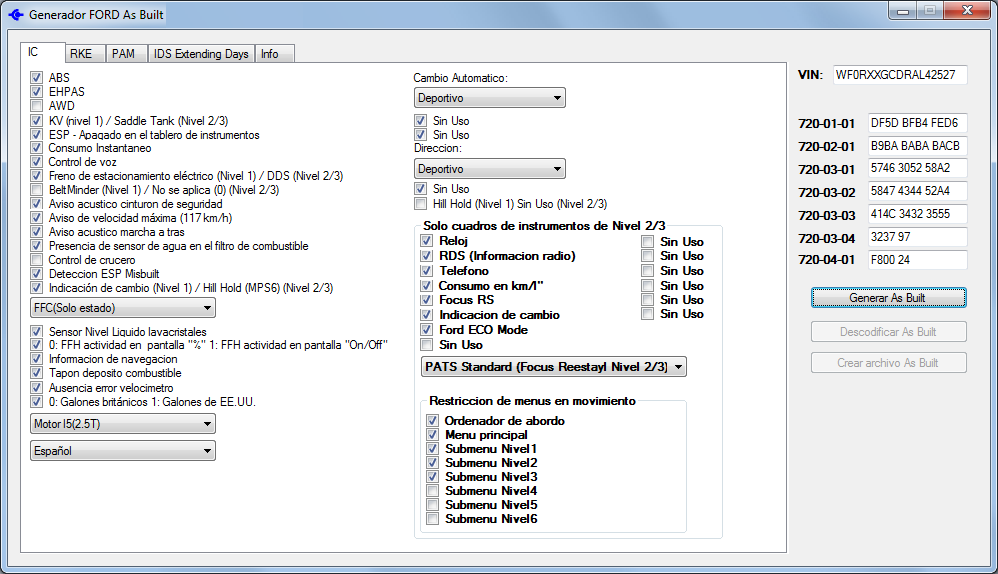Click the Generar As Built button
The width and height of the screenshot is (998, 574).
click(x=887, y=298)
